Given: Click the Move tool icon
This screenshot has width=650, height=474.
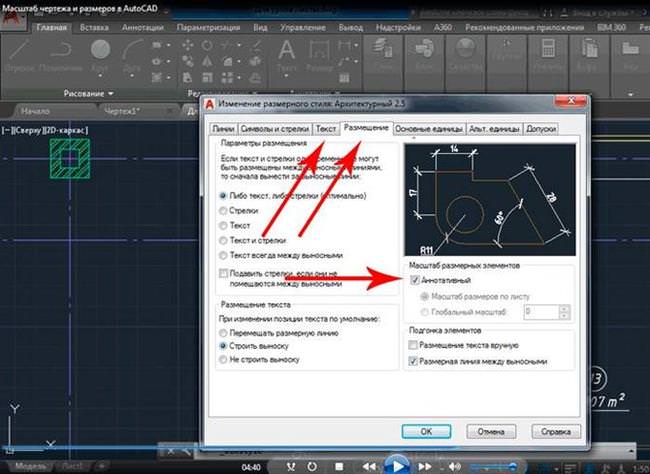Looking at the screenshot, I should tap(187, 45).
